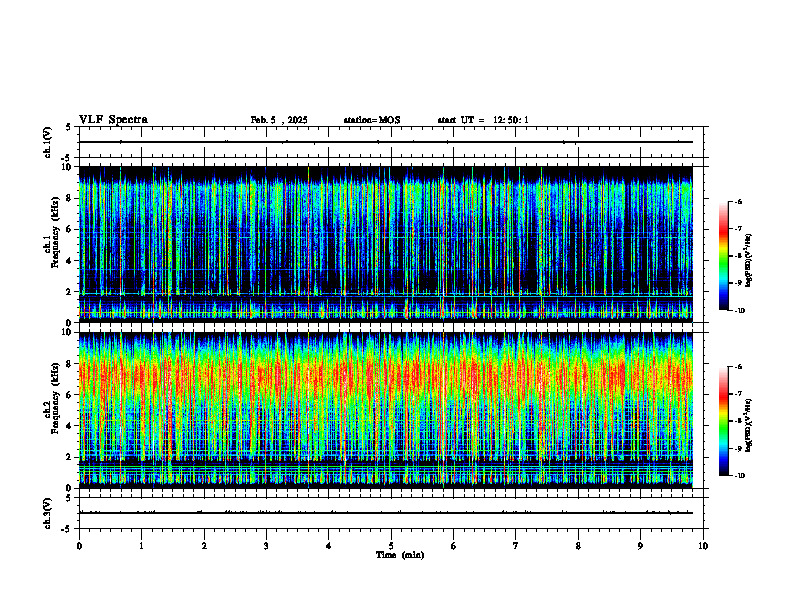The width and height of the screenshot is (792, 612).
Task: Click the "Time (min)" x-axis label
Action: (400, 555)
